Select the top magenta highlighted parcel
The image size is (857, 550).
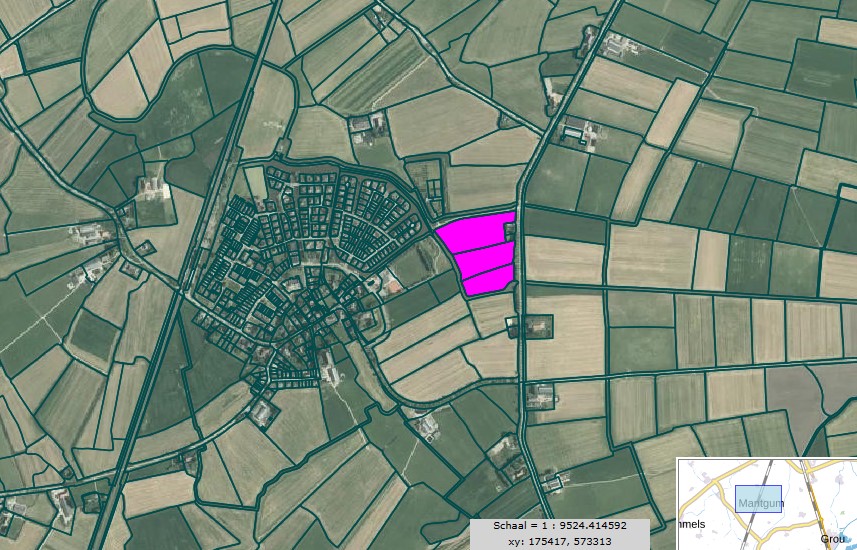pos(472,230)
